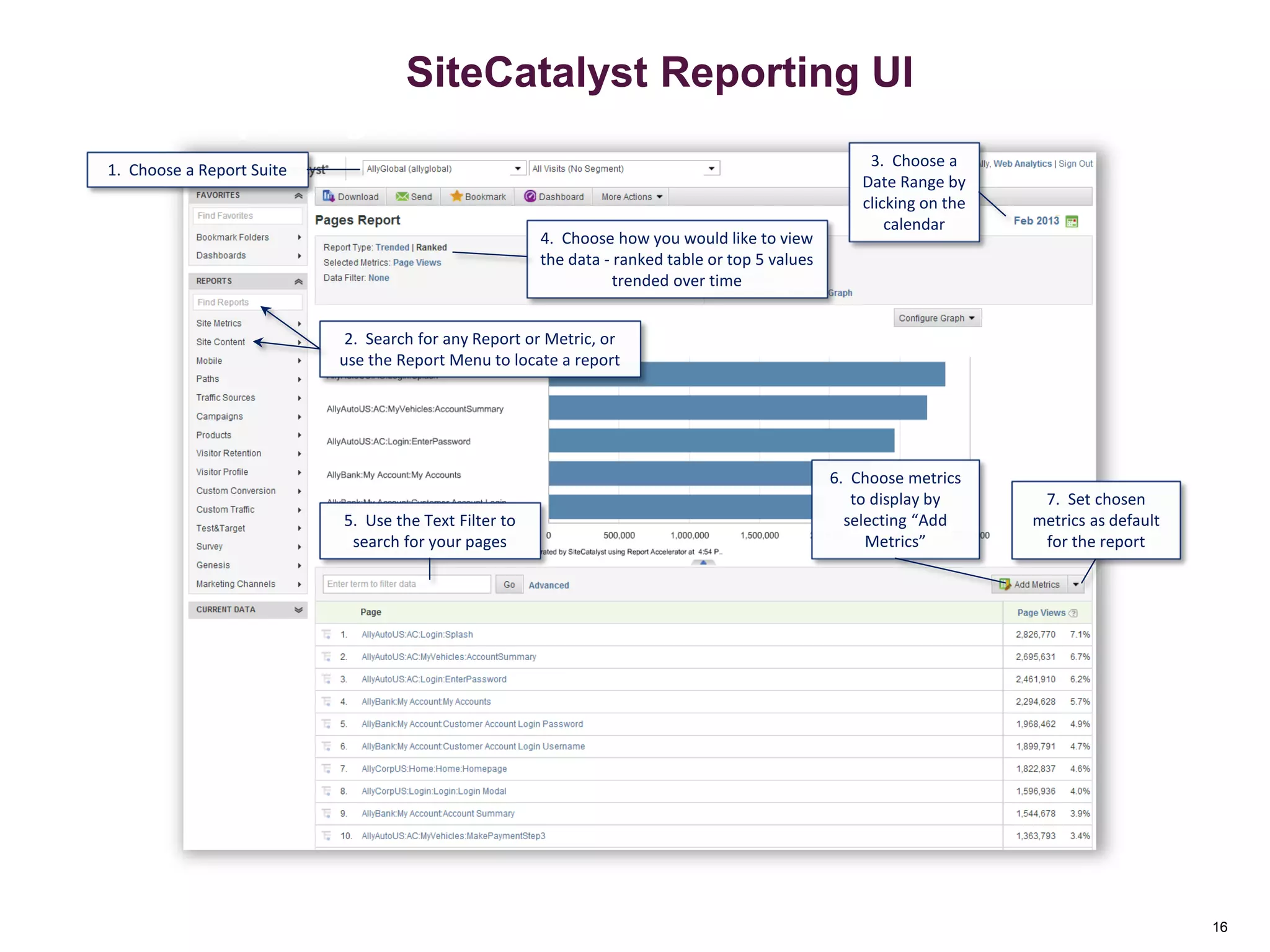Open the Test&Target menu
The width and height of the screenshot is (1270, 952).
(248, 528)
